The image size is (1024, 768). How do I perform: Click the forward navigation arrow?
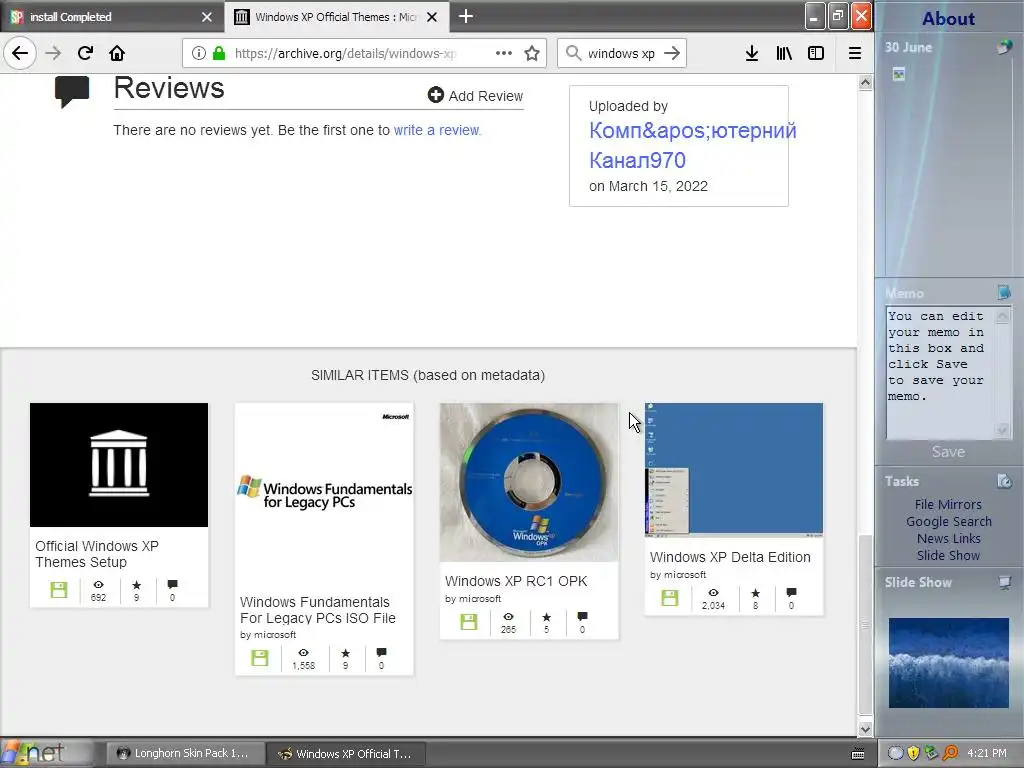click(53, 53)
